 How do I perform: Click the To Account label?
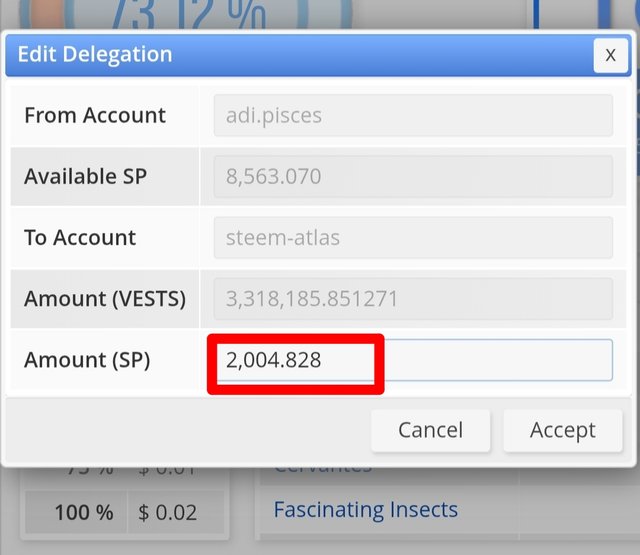80,238
